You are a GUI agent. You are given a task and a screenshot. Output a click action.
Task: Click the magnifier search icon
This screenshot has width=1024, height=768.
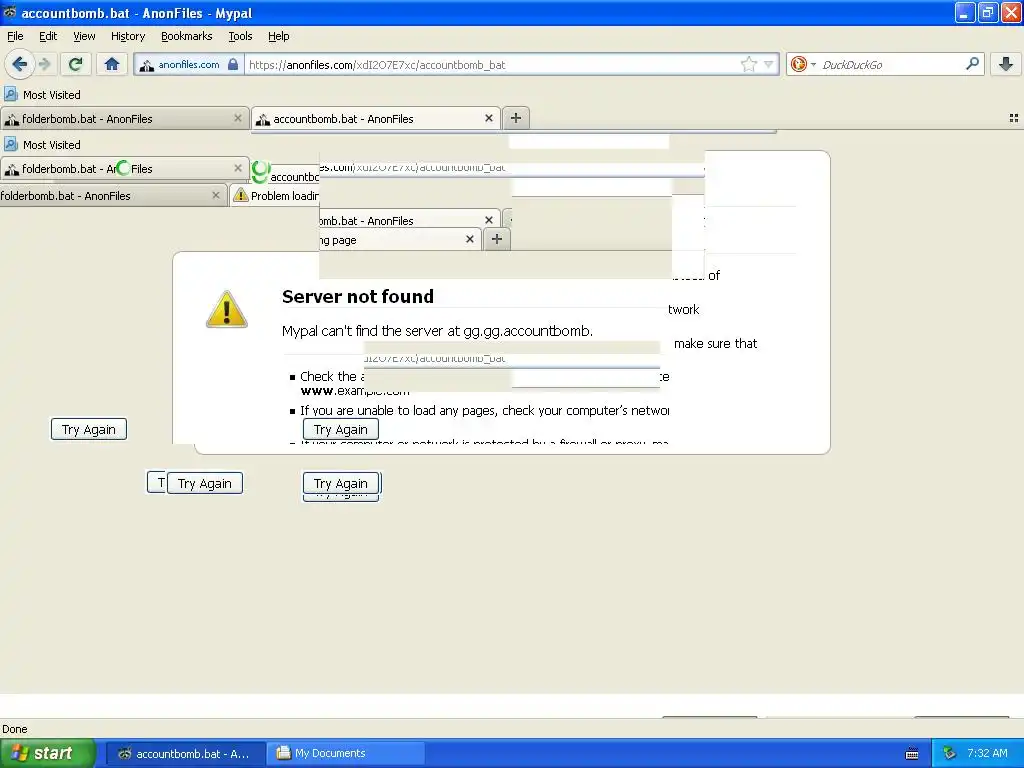pyautogui.click(x=972, y=63)
